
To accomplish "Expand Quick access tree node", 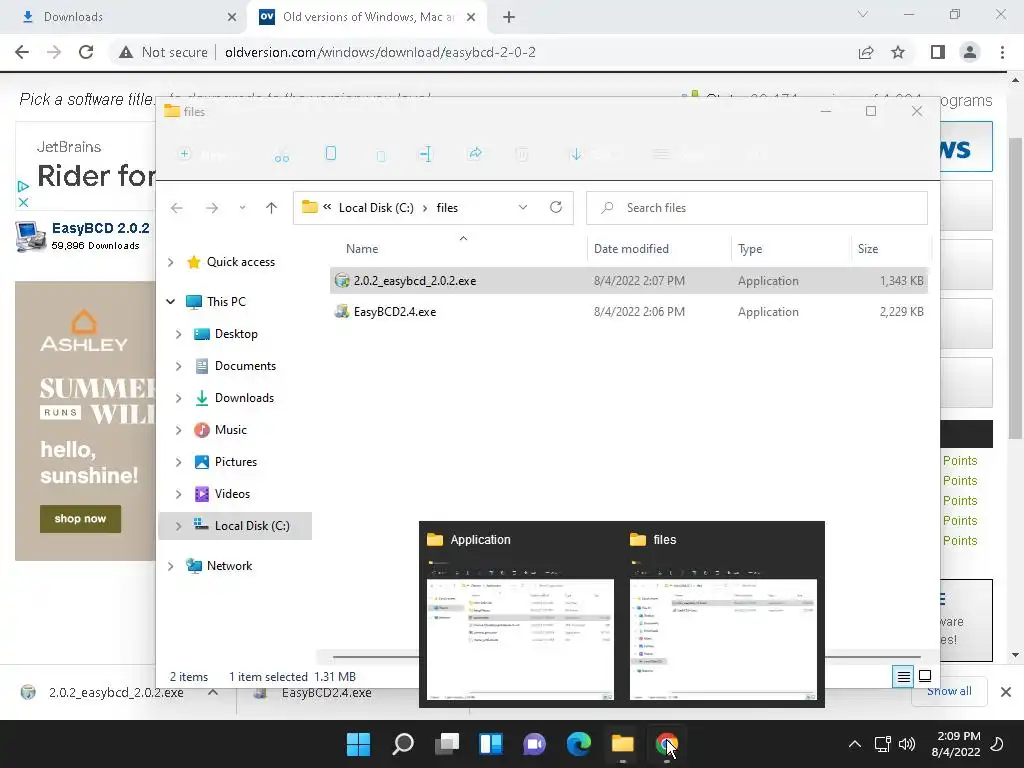I will click(x=170, y=262).
